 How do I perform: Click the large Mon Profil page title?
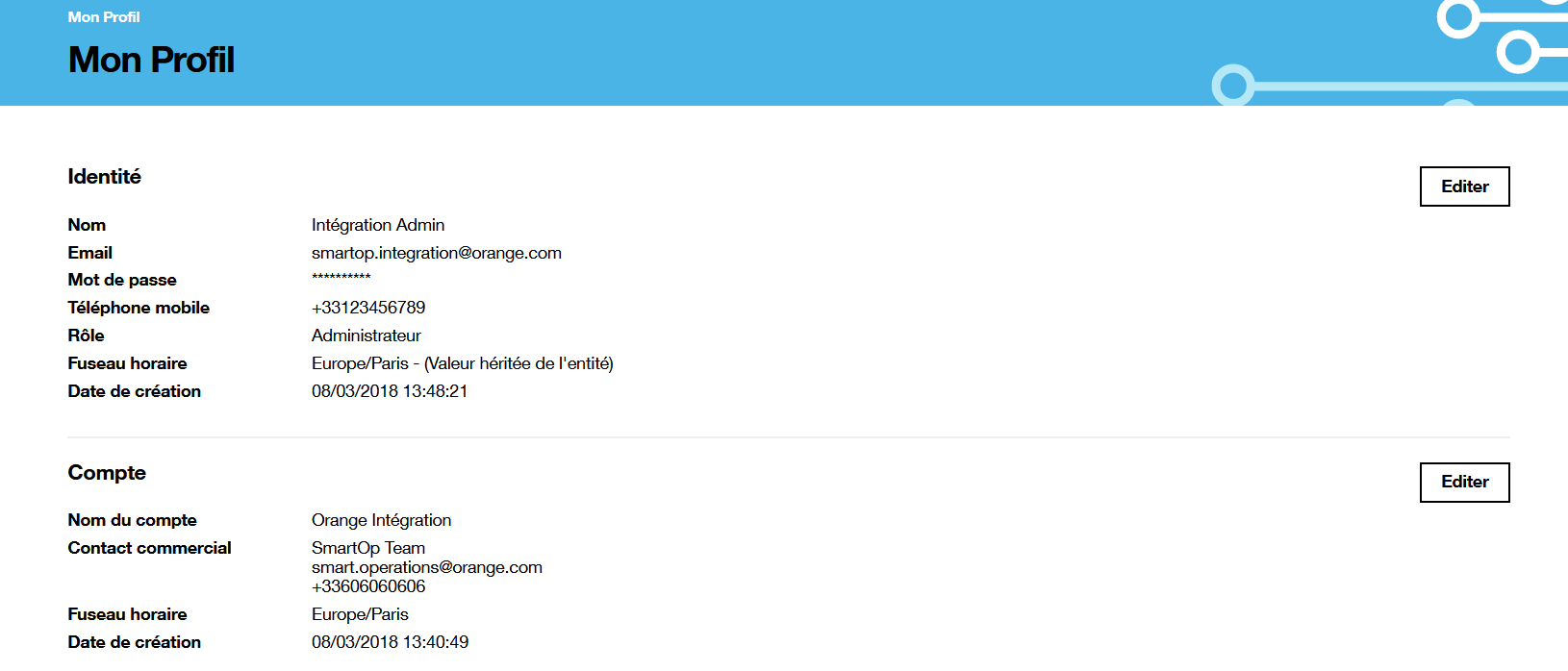151,60
